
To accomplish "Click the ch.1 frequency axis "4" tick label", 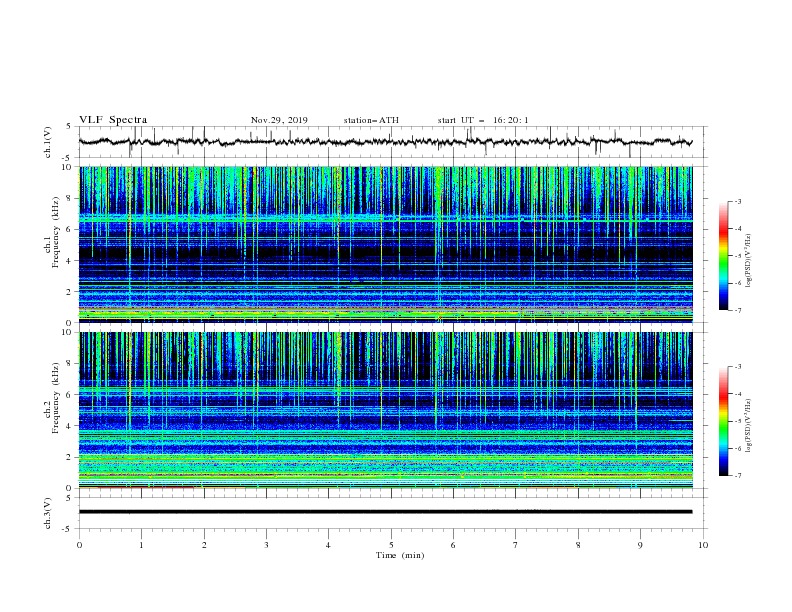I will [69, 260].
